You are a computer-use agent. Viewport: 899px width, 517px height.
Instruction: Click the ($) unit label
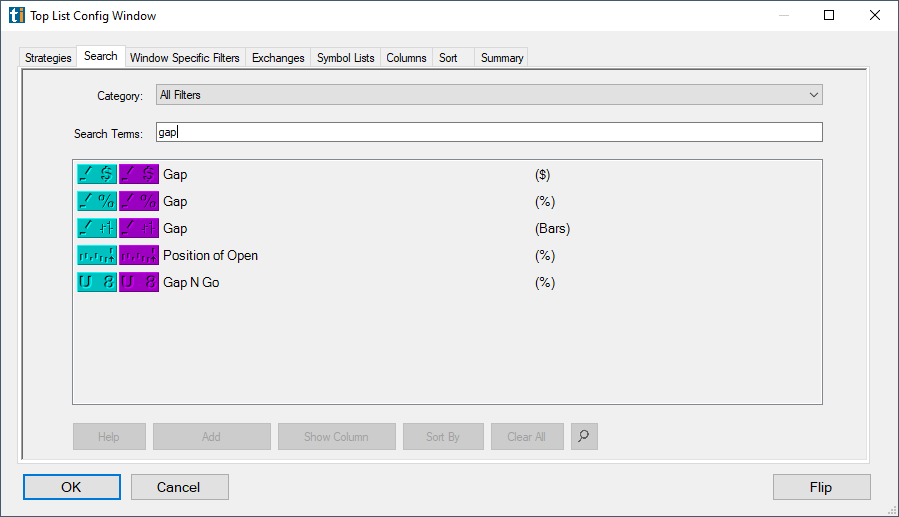point(542,174)
